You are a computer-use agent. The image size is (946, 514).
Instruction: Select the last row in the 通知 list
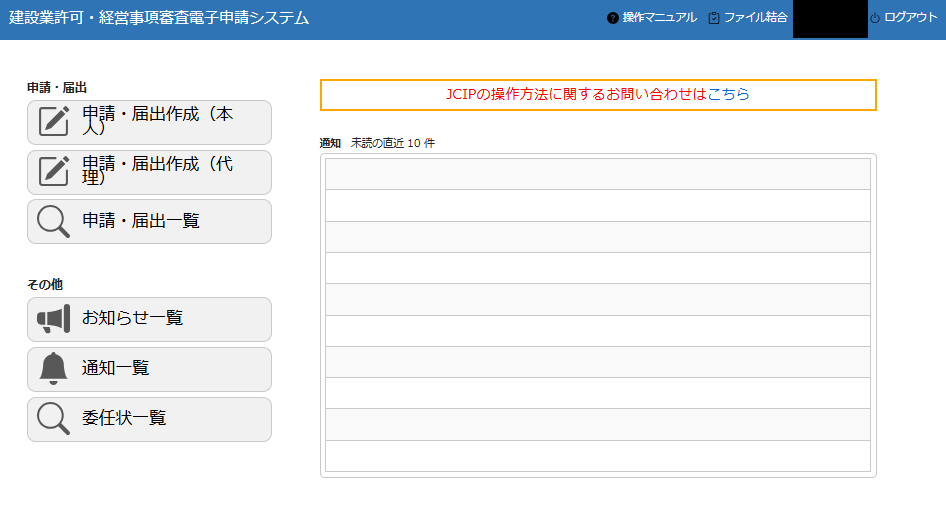pos(597,456)
